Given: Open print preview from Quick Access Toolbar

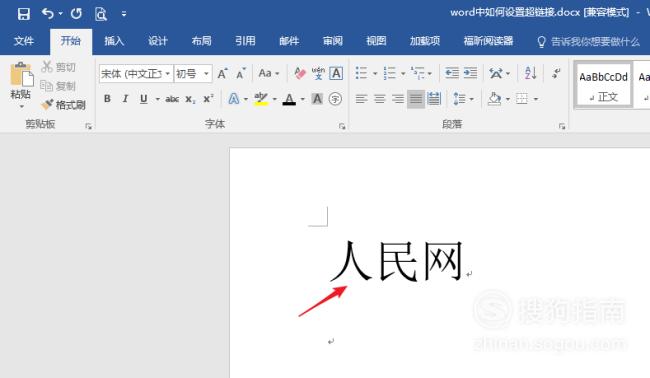Looking at the screenshot, I should [101, 14].
